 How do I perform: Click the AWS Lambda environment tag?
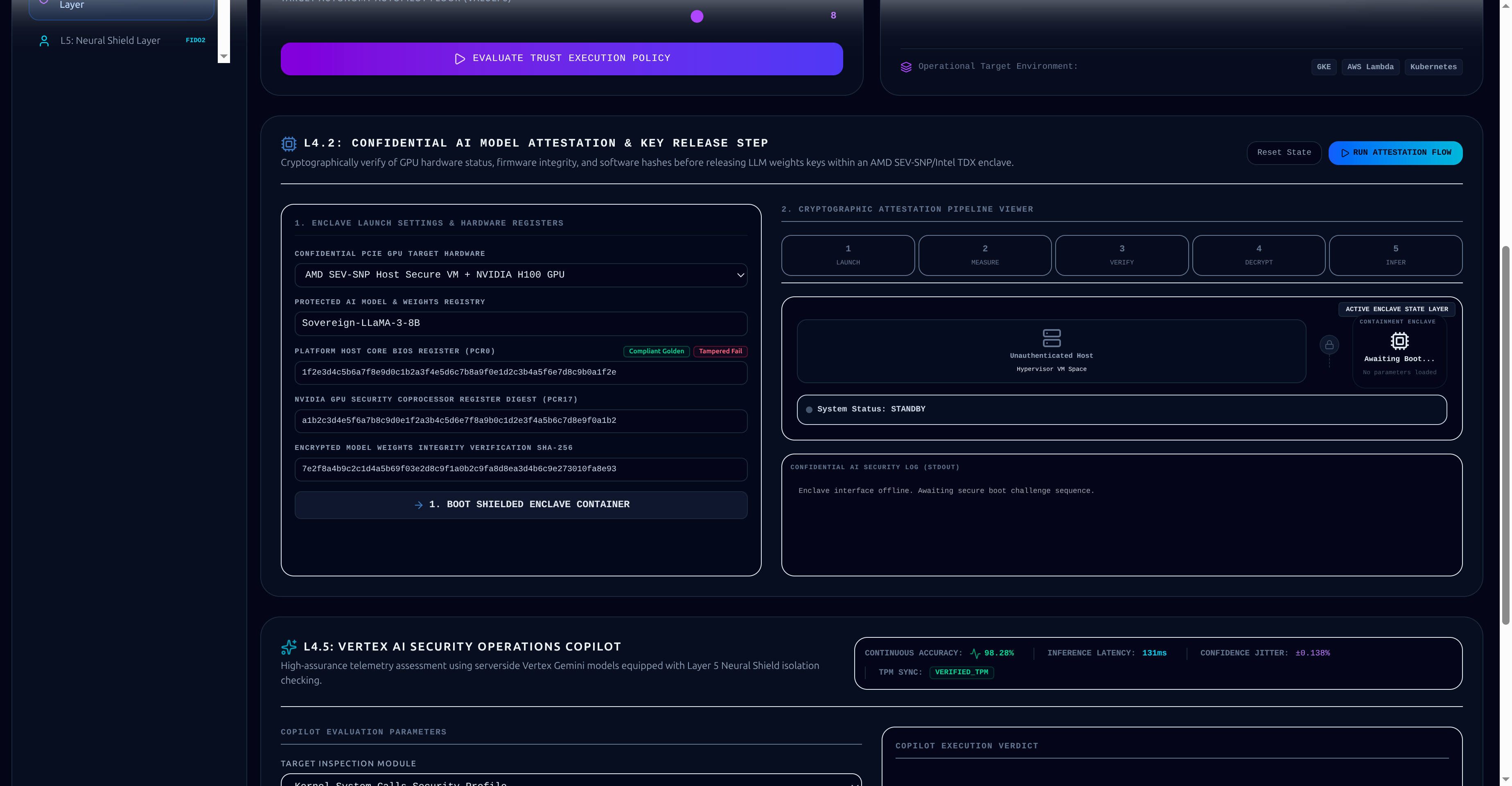tap(1370, 67)
